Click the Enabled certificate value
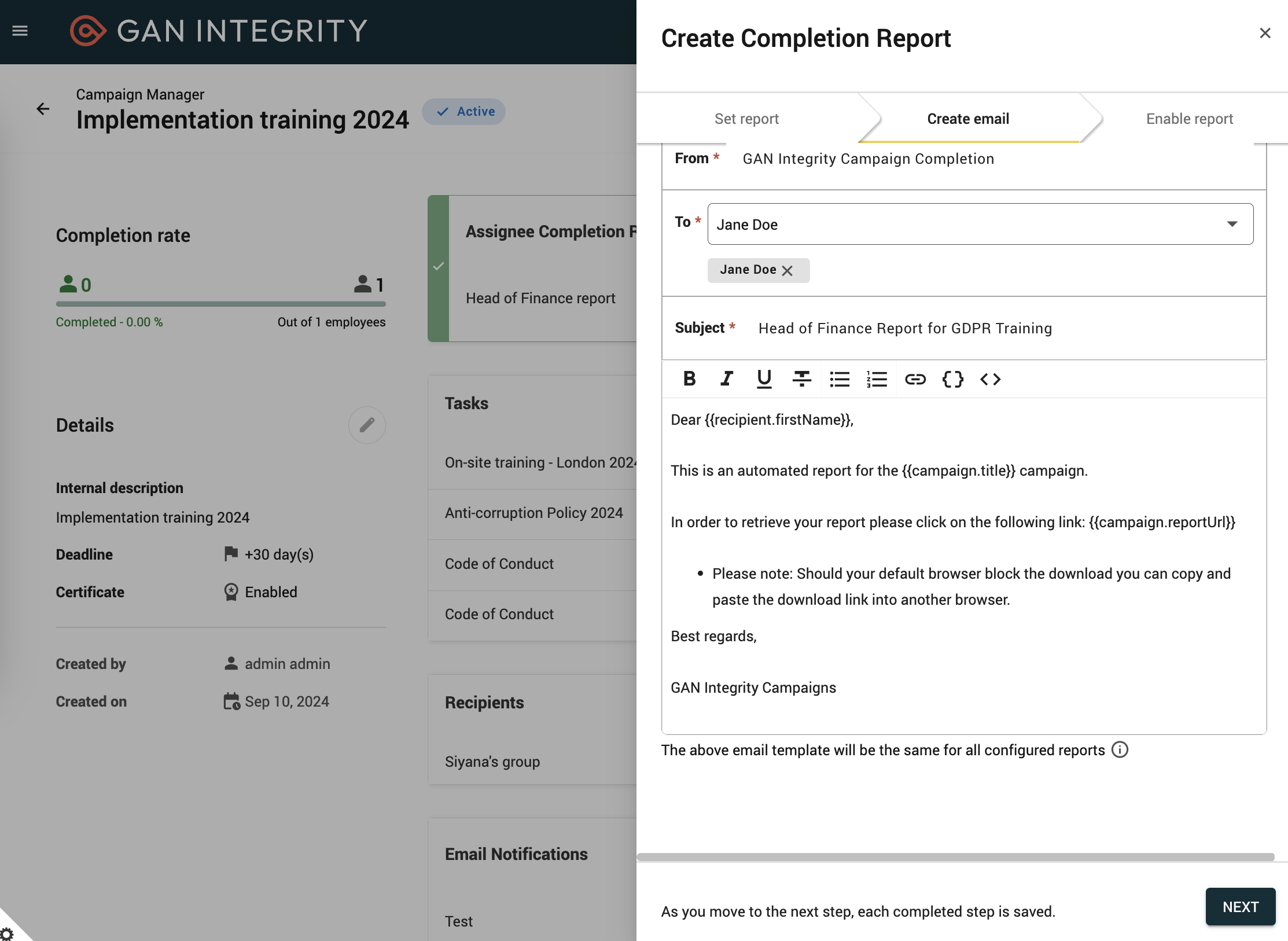This screenshot has width=1288, height=941. point(271,592)
